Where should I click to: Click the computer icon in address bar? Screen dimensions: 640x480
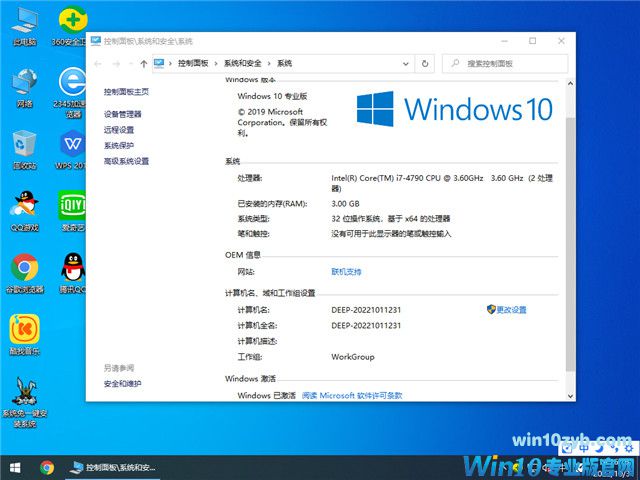coord(159,63)
